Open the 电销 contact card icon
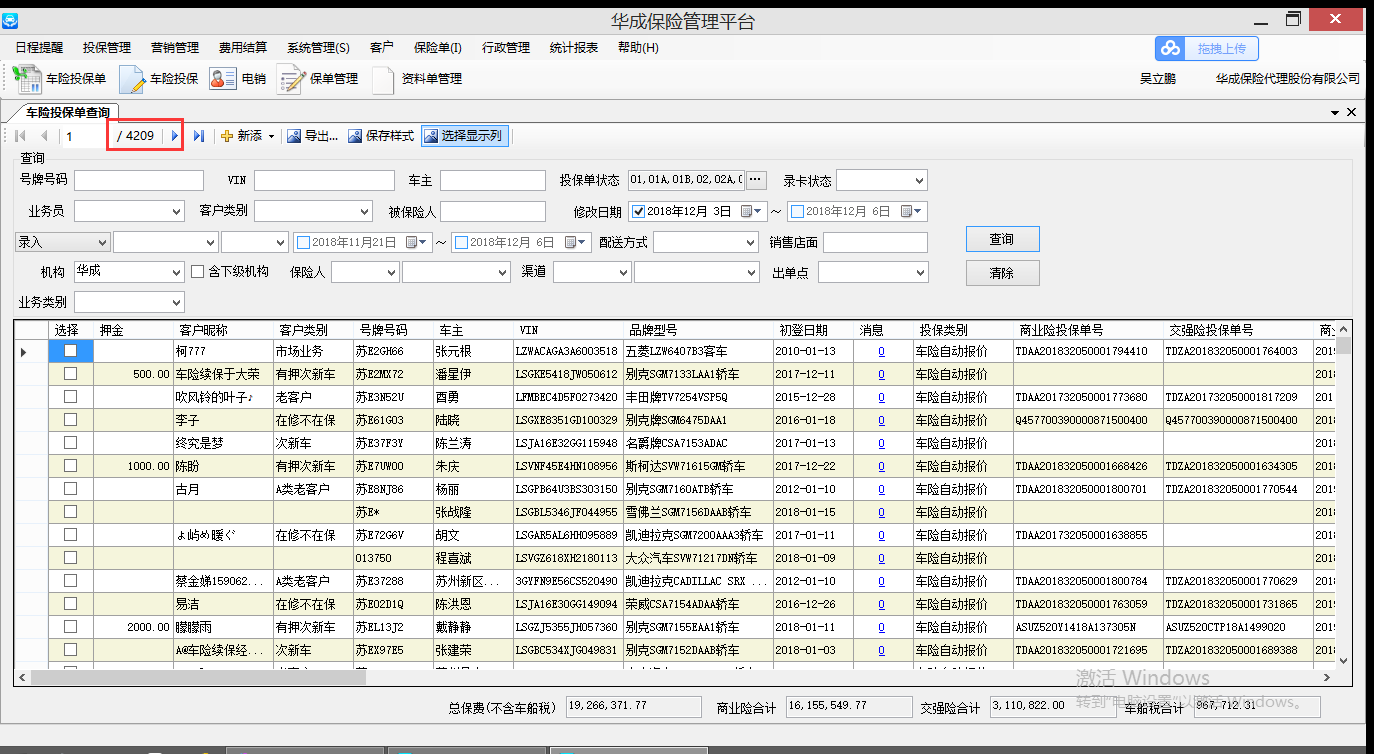Screen dimensions: 1374x754 (x=222, y=78)
